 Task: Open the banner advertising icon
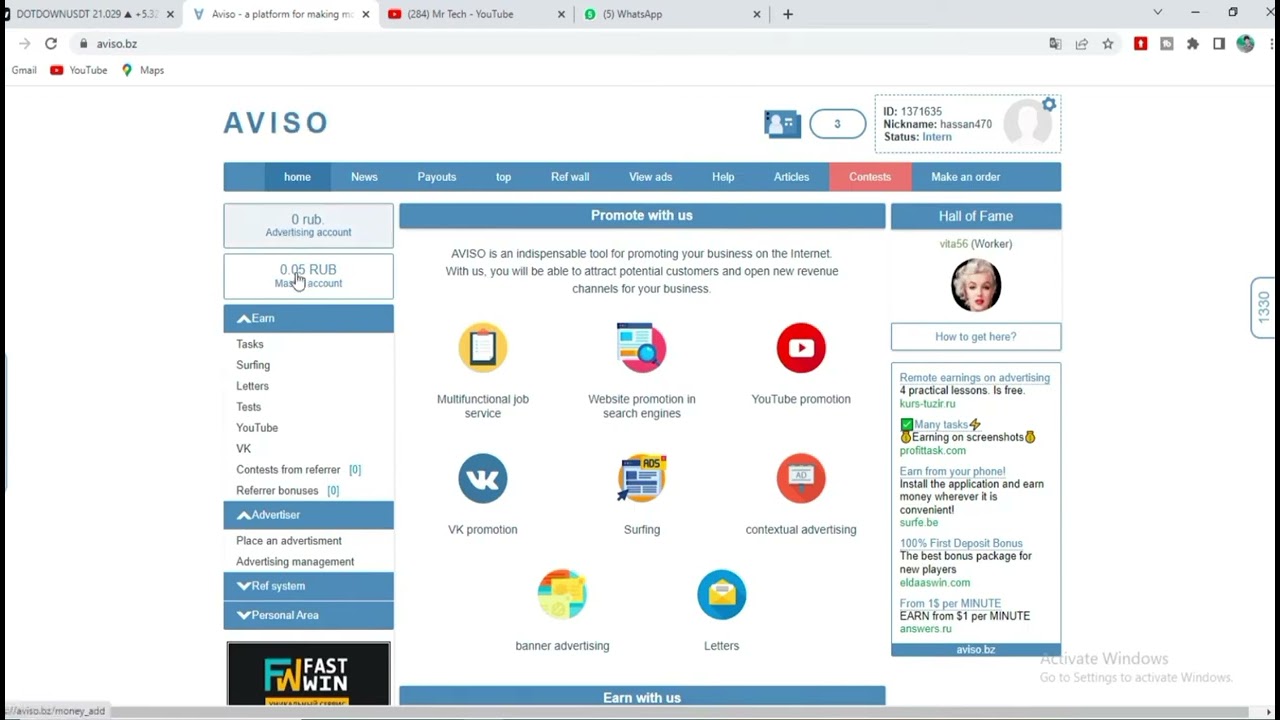click(562, 595)
